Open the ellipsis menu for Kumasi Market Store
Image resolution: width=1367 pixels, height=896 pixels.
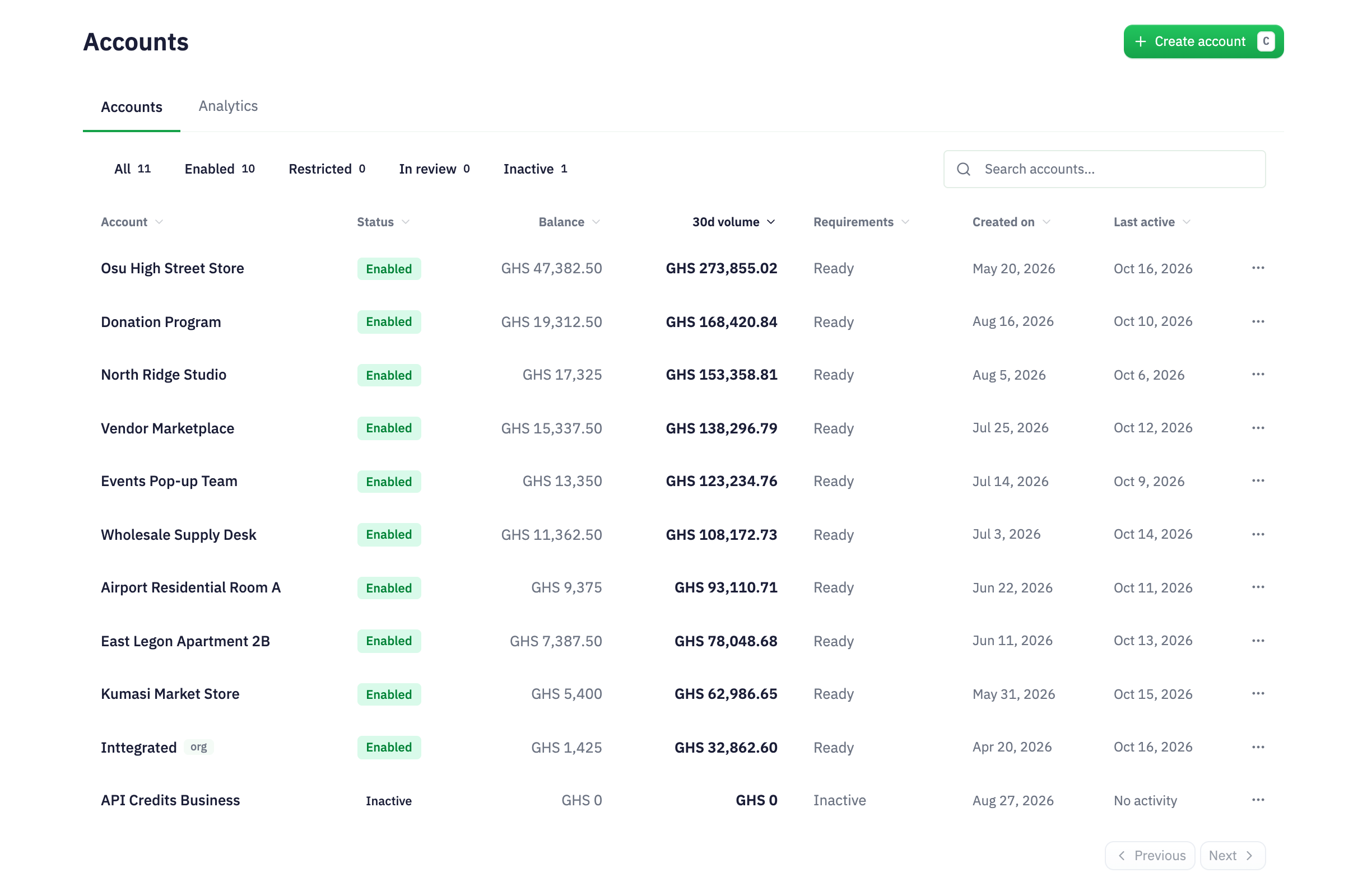coord(1258,693)
